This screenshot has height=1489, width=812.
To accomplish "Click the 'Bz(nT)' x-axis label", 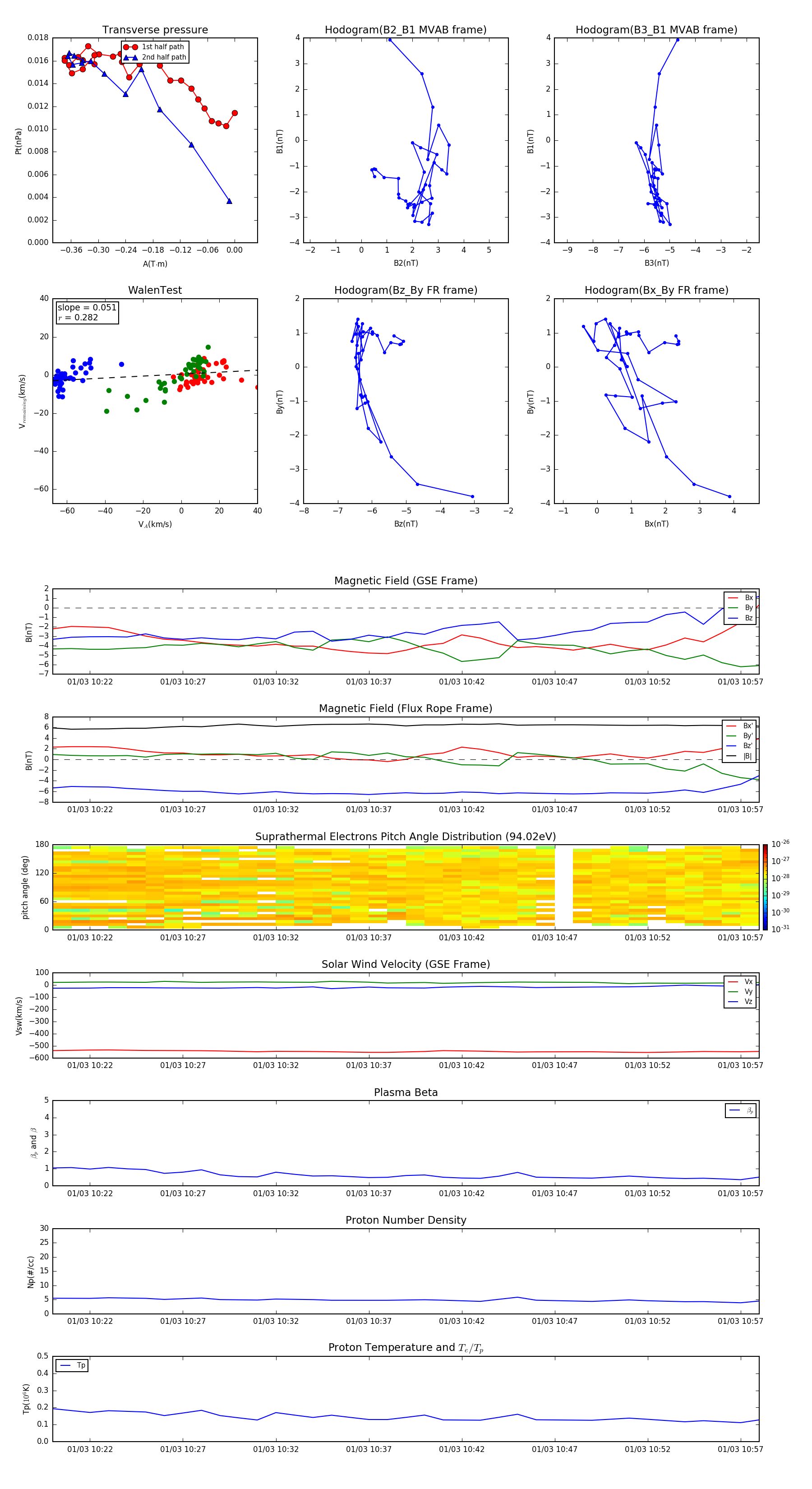I will tap(406, 524).
